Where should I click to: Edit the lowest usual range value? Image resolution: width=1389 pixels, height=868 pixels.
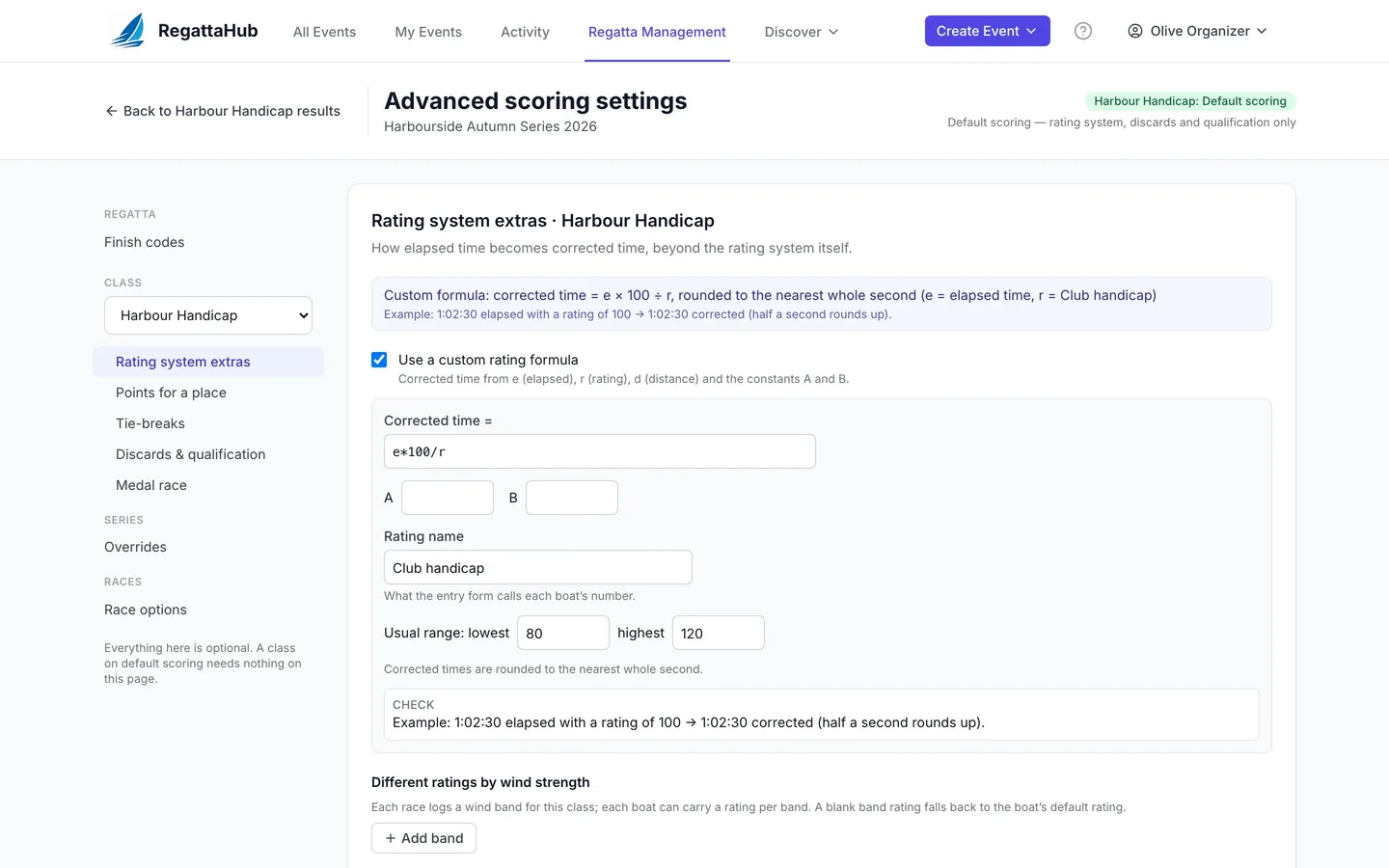(x=563, y=633)
